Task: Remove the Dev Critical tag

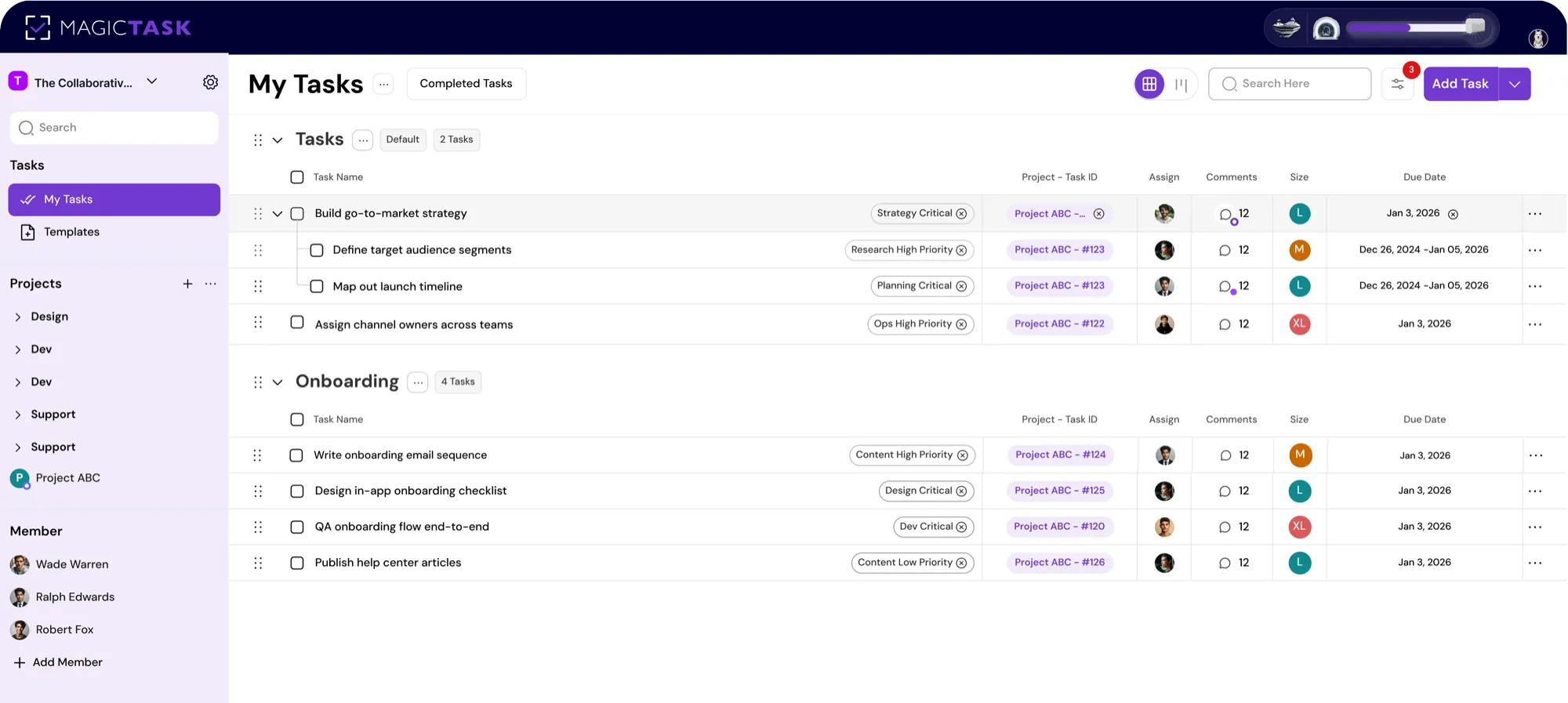Action: pos(961,527)
